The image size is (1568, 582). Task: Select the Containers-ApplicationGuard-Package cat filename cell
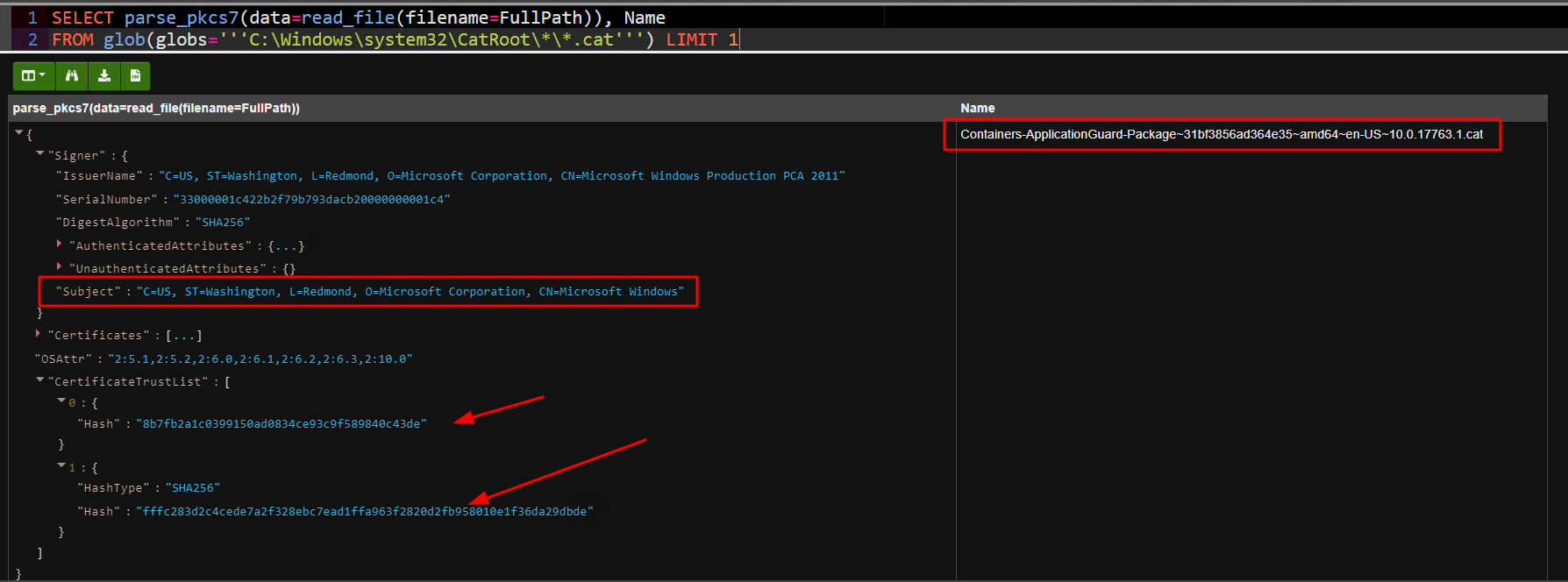(x=1221, y=134)
